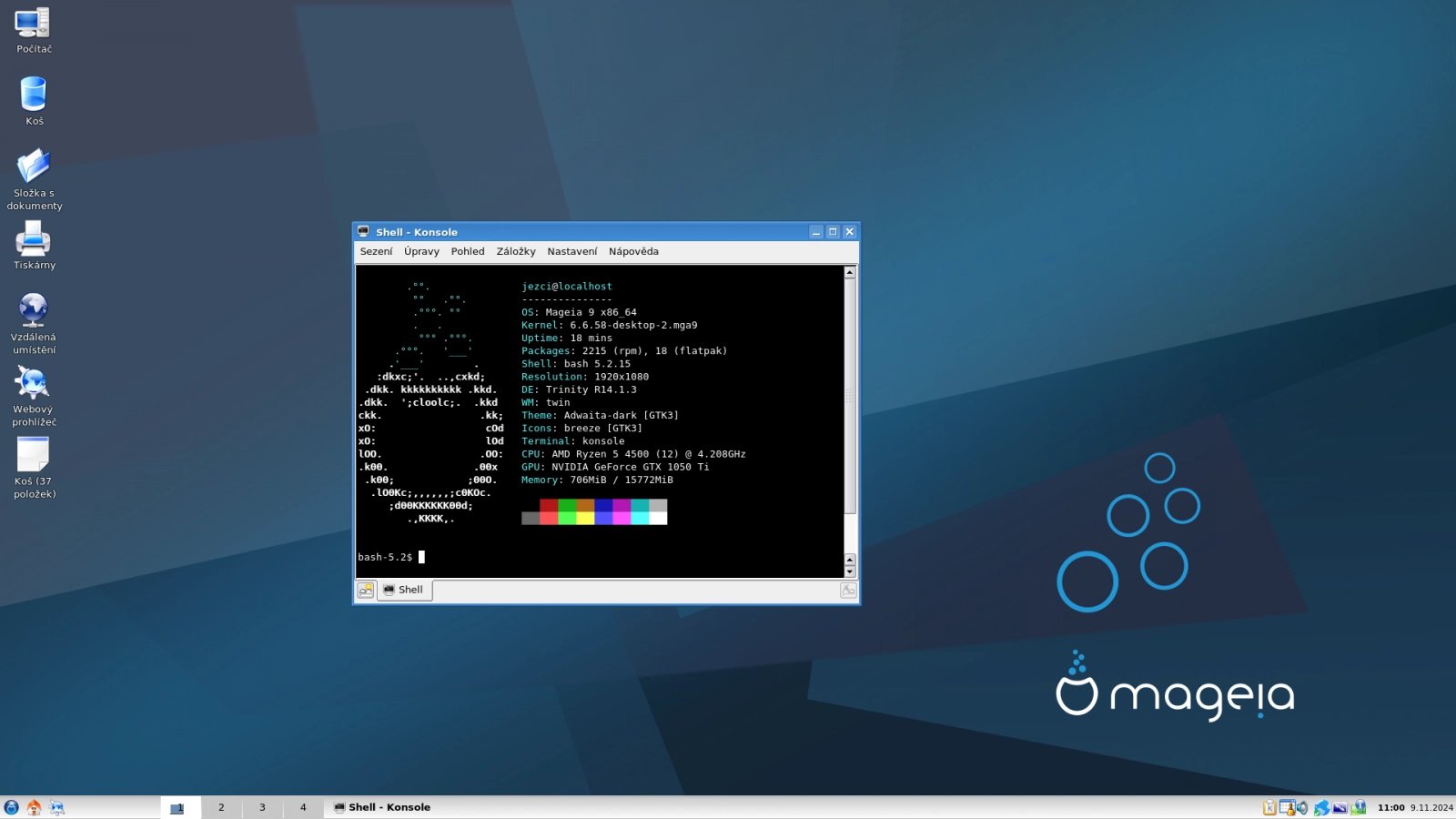This screenshot has height=819, width=1456.
Task: Open the Nápověda menu
Action: 633,251
